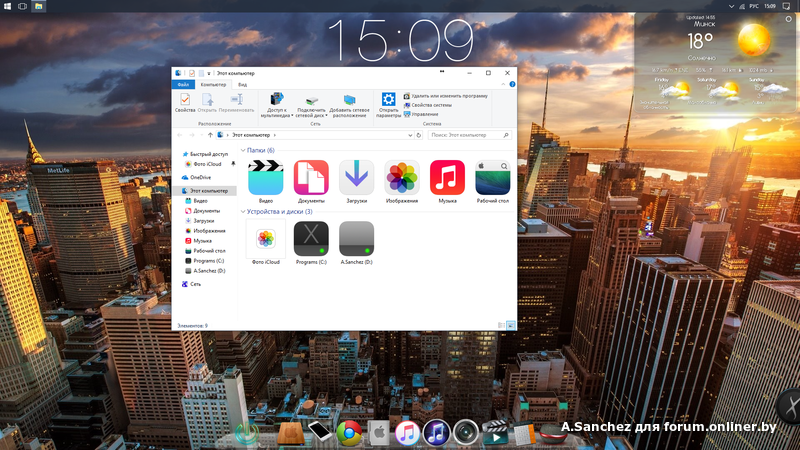Open the Файл menu tab

tap(183, 85)
